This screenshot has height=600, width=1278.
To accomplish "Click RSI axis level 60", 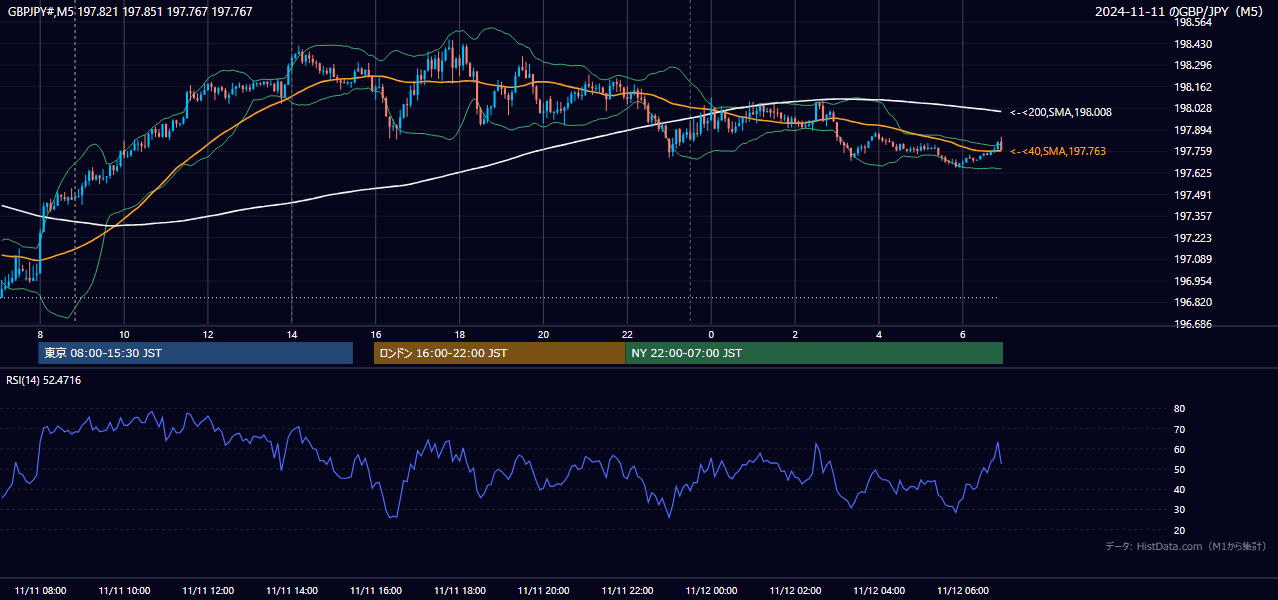I will click(1179, 449).
